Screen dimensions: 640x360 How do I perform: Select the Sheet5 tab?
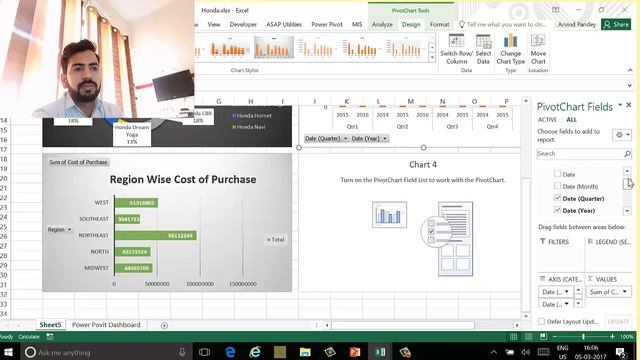[x=50, y=325]
